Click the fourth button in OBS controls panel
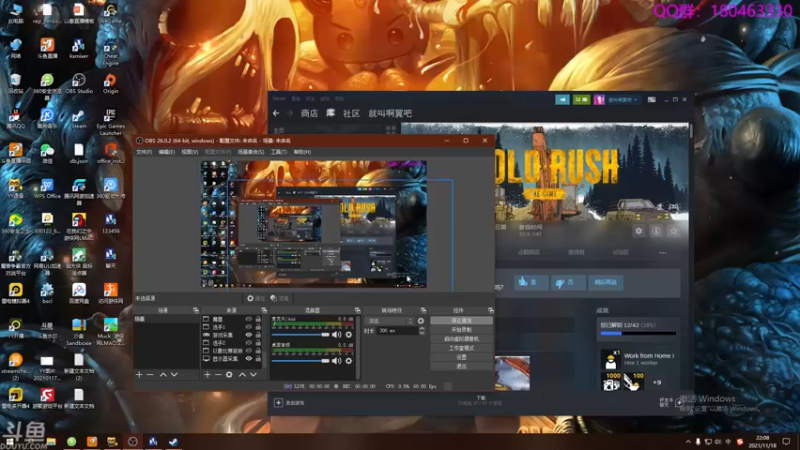Image resolution: width=800 pixels, height=450 pixels. pyautogui.click(x=461, y=348)
